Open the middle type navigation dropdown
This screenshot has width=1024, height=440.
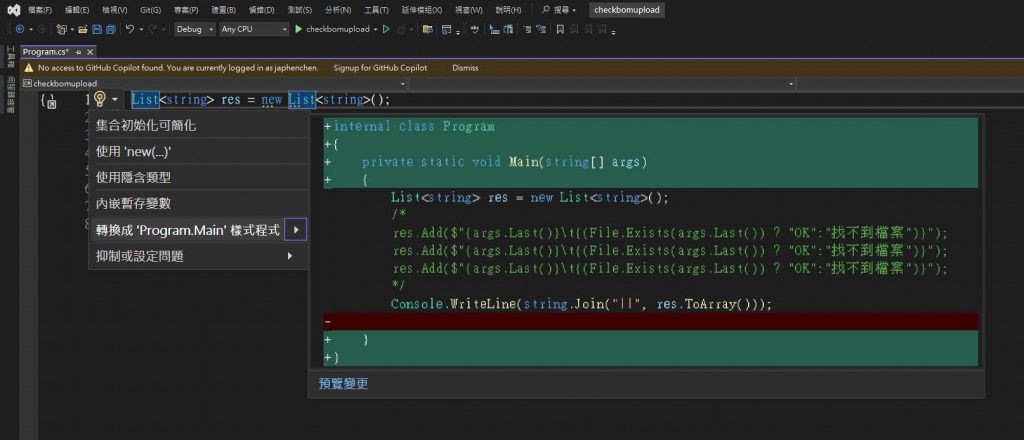(602, 84)
